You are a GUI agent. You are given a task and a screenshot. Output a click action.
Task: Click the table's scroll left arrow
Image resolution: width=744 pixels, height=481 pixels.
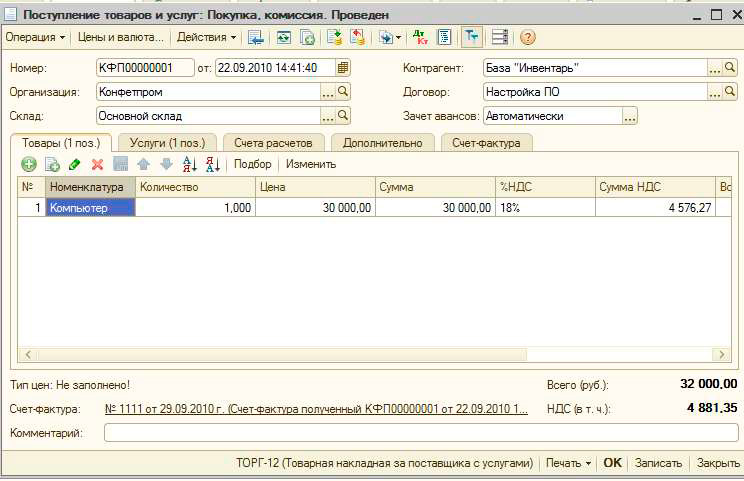28,354
